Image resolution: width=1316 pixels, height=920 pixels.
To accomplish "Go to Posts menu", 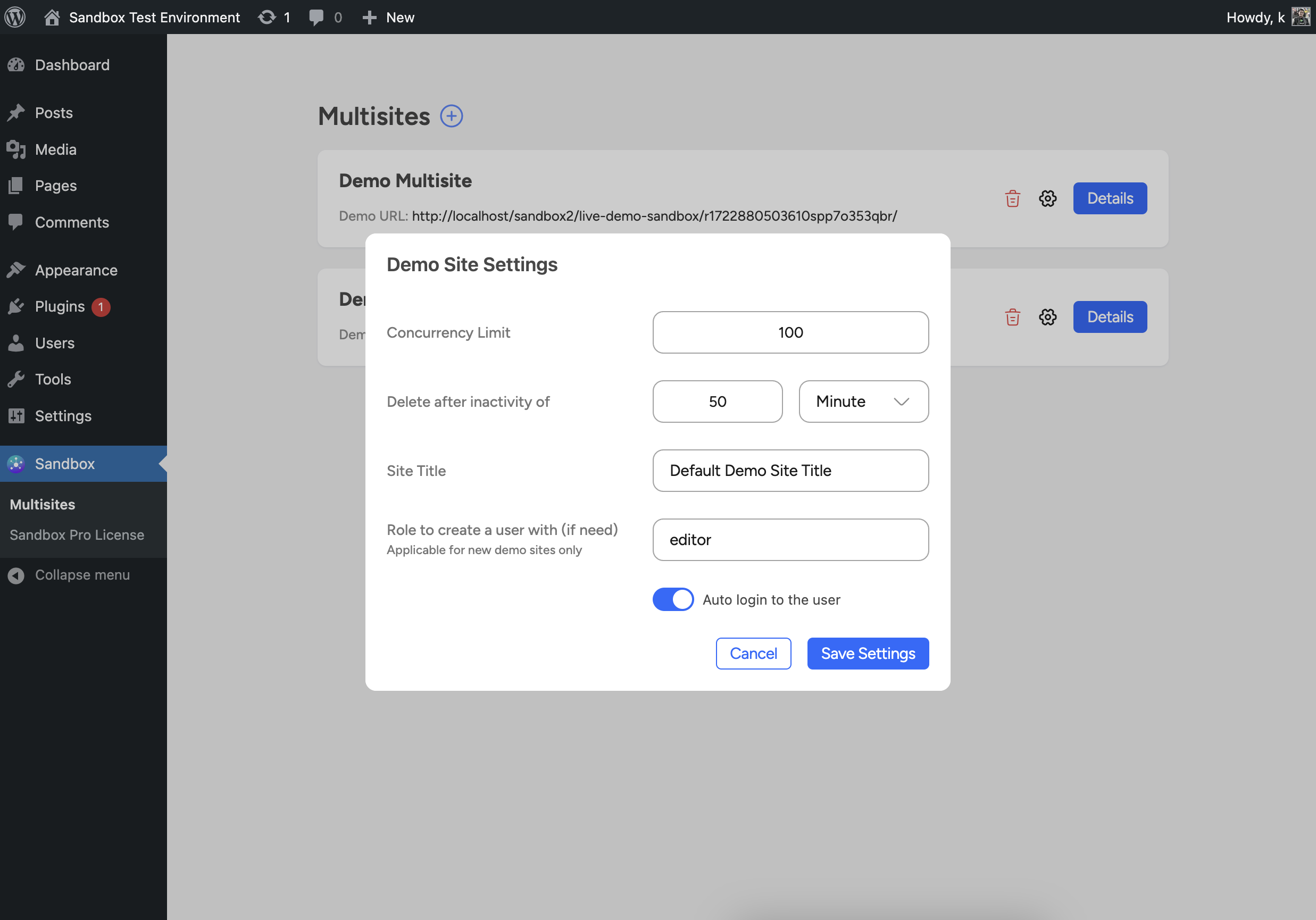I will [54, 113].
